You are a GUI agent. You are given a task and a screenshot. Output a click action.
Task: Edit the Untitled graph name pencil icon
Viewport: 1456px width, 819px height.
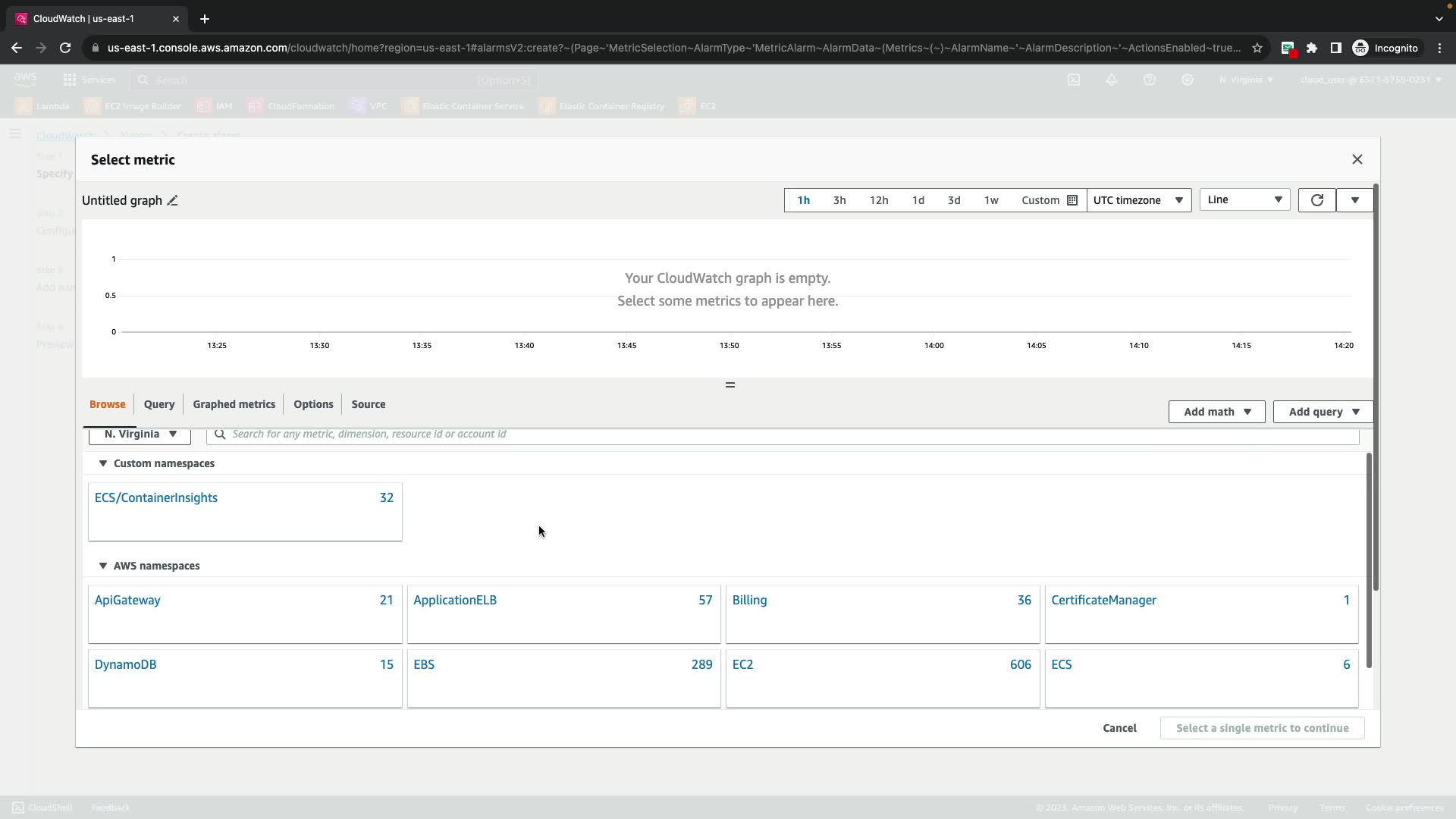[x=173, y=201]
